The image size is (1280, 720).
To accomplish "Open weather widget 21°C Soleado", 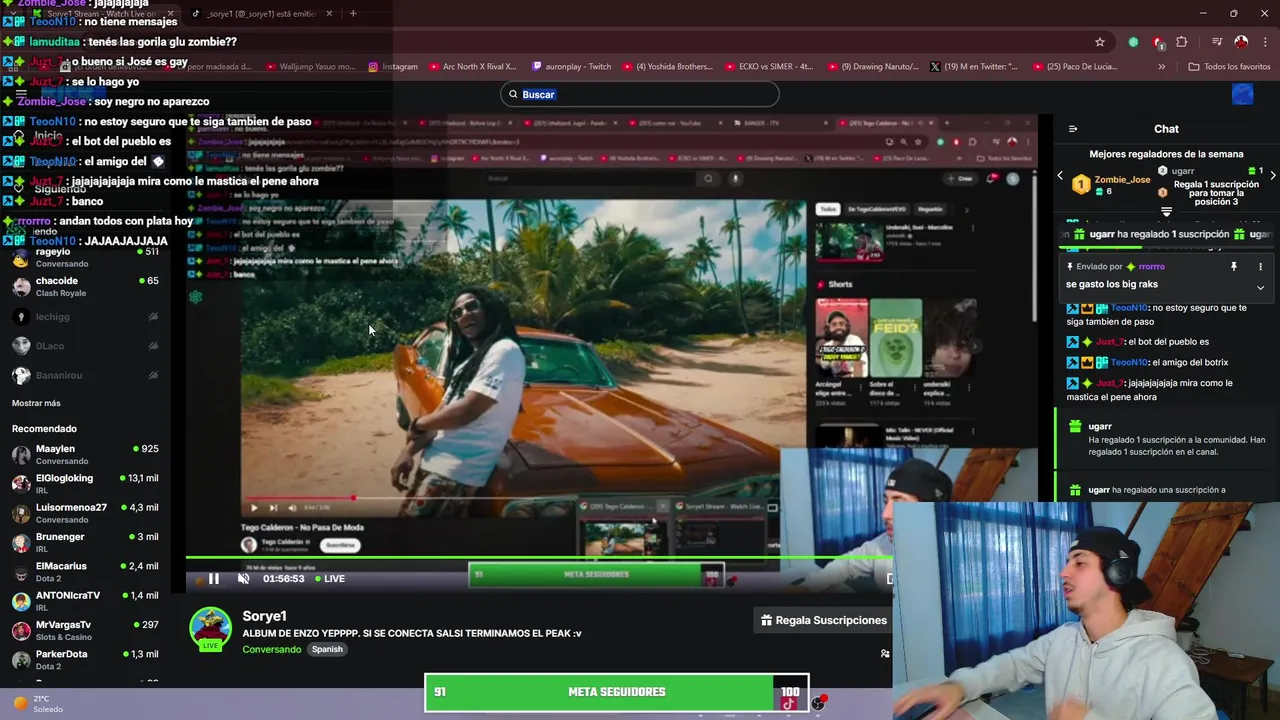I will [x=38, y=703].
